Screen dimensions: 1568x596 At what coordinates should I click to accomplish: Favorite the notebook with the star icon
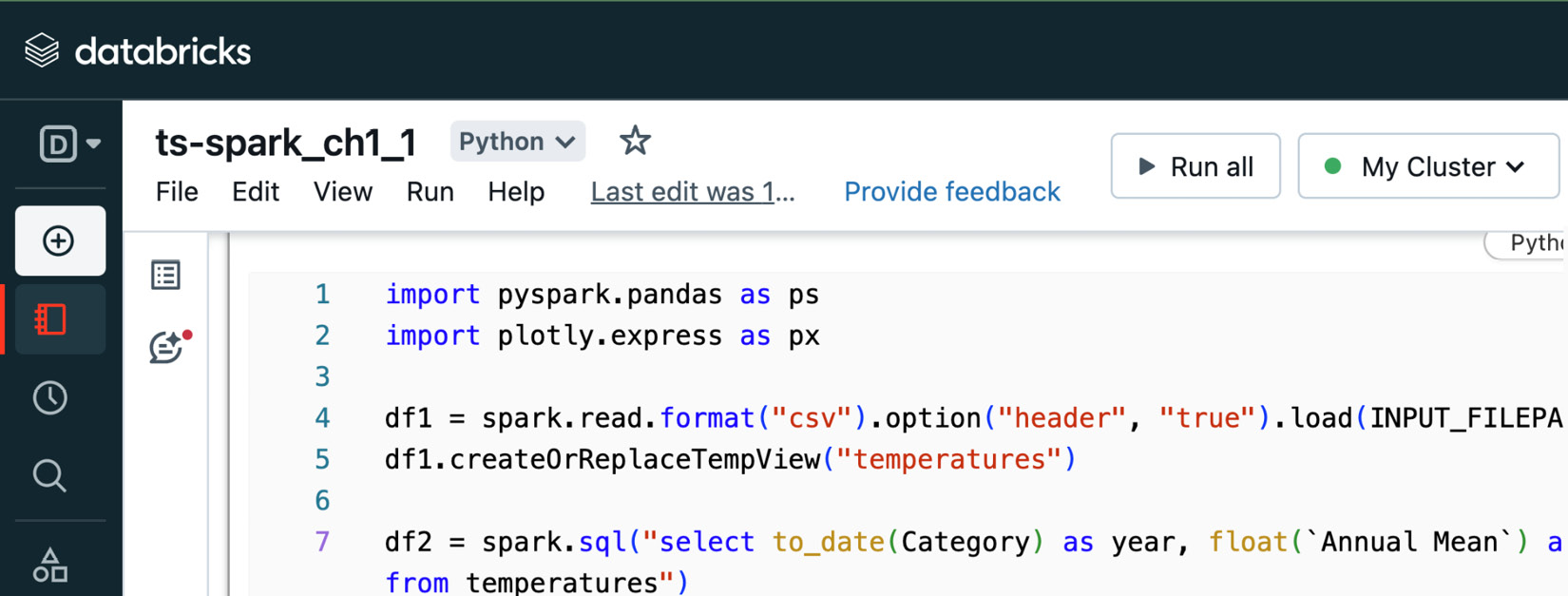pos(635,142)
